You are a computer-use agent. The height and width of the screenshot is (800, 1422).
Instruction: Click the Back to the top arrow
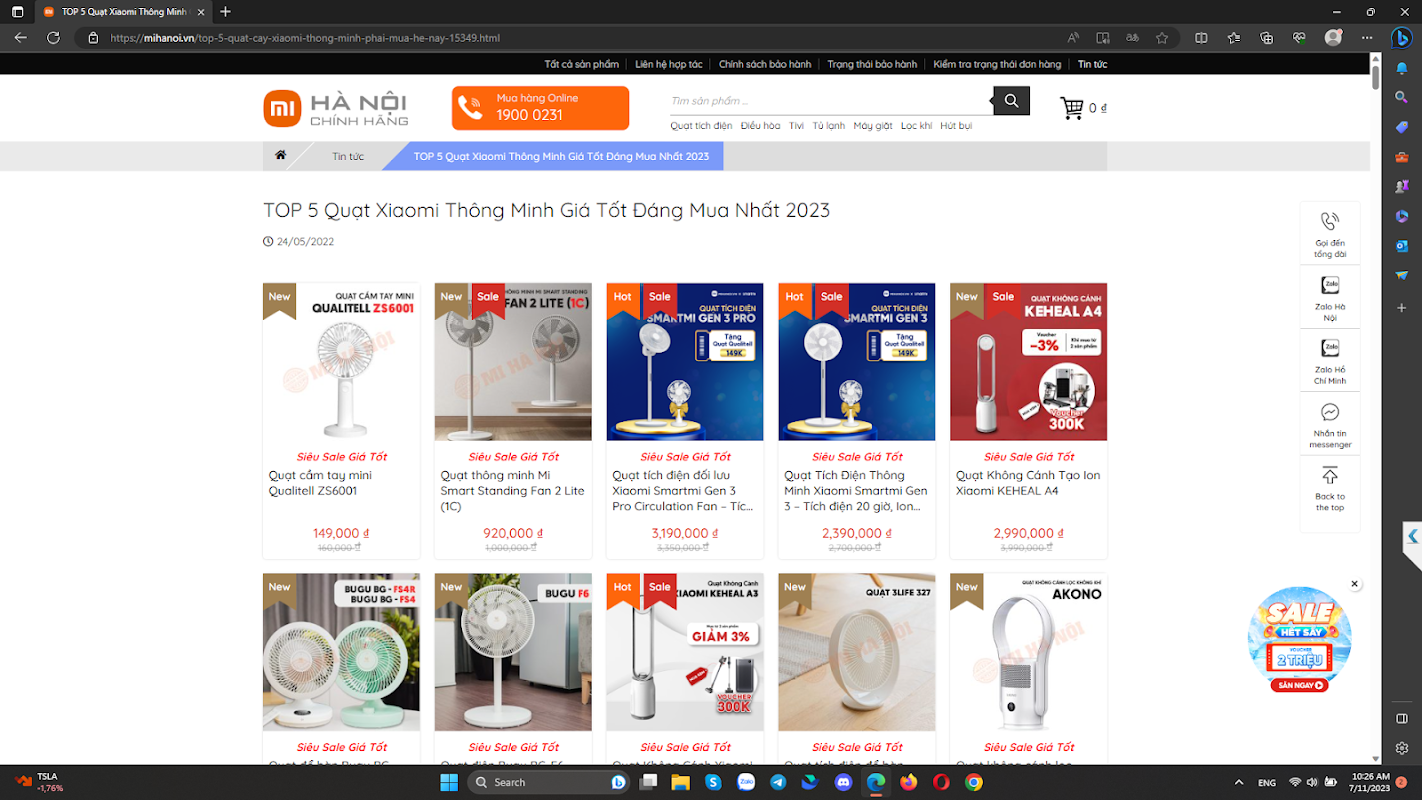(x=1330, y=475)
